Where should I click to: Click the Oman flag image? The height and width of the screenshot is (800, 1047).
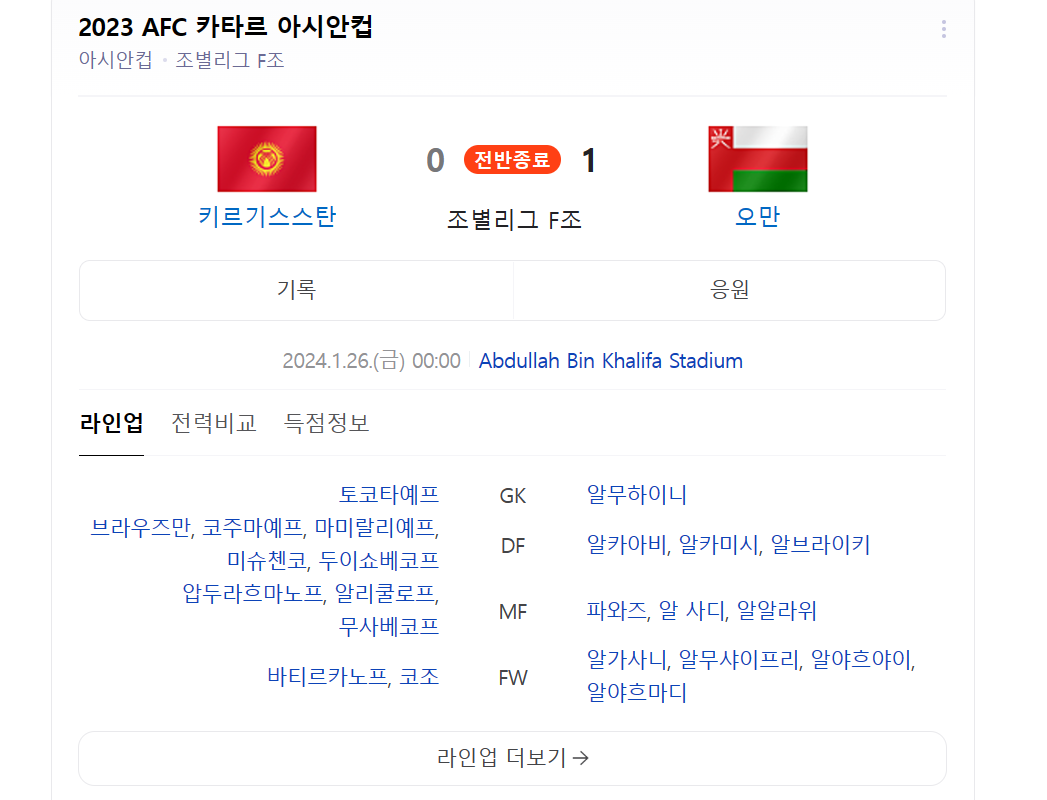pos(758,158)
